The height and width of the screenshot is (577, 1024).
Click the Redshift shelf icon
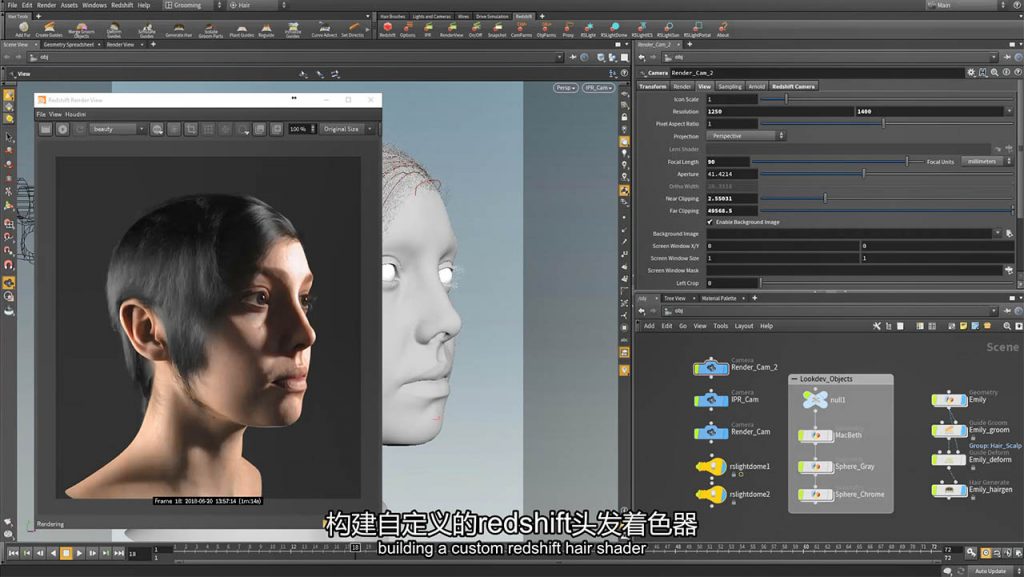tap(387, 29)
